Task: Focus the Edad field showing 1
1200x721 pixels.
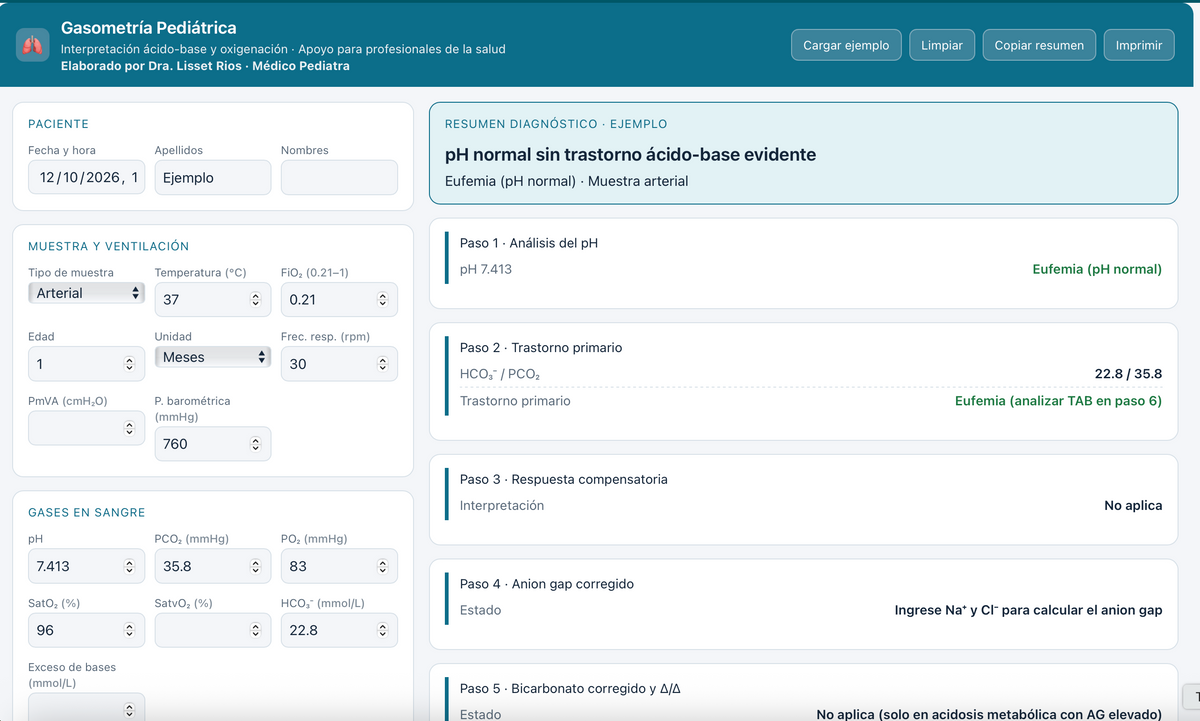Action: click(x=86, y=364)
